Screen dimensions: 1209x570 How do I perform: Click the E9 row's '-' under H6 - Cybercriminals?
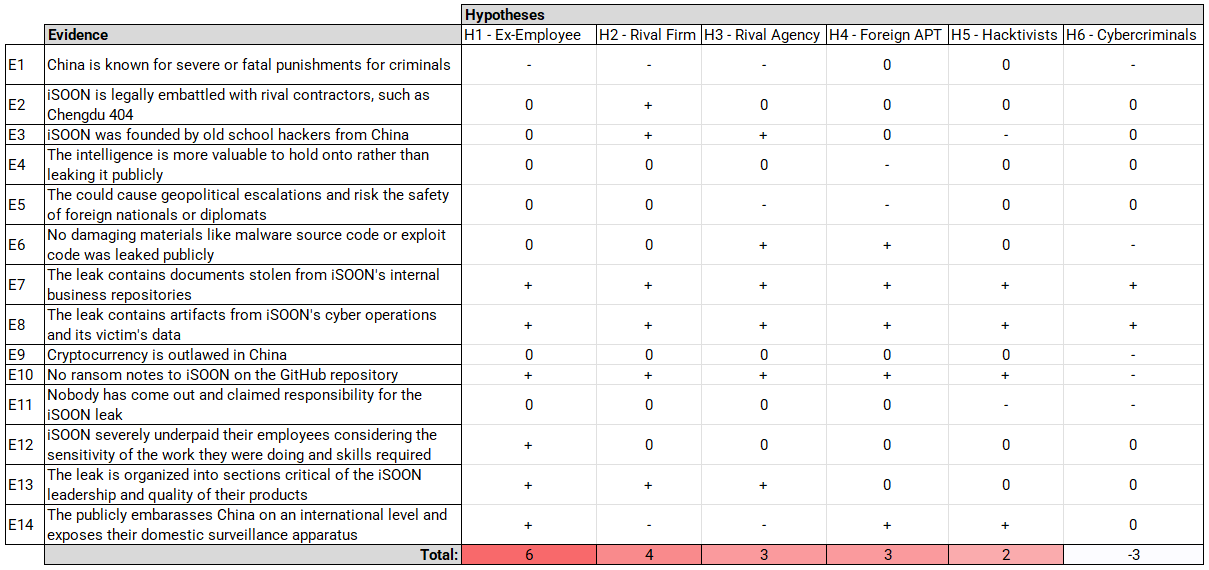point(1133,355)
